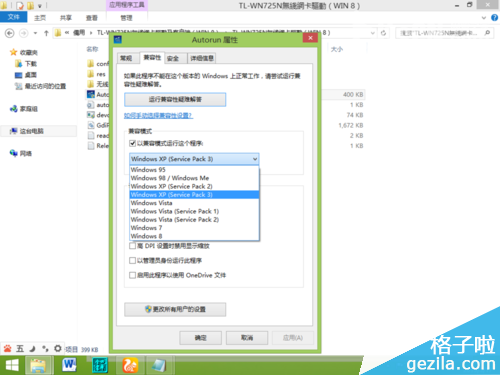
Task: Close the Autorun properties dialog
Action: tap(310, 38)
